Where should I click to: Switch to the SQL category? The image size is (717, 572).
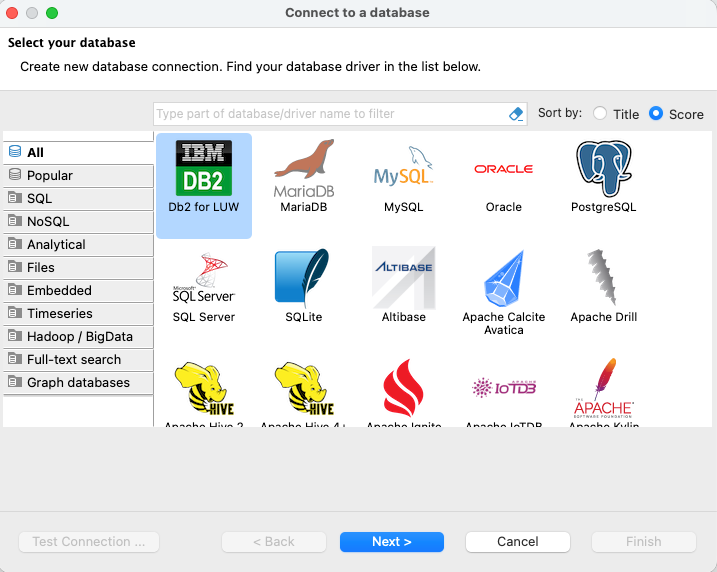click(78, 198)
